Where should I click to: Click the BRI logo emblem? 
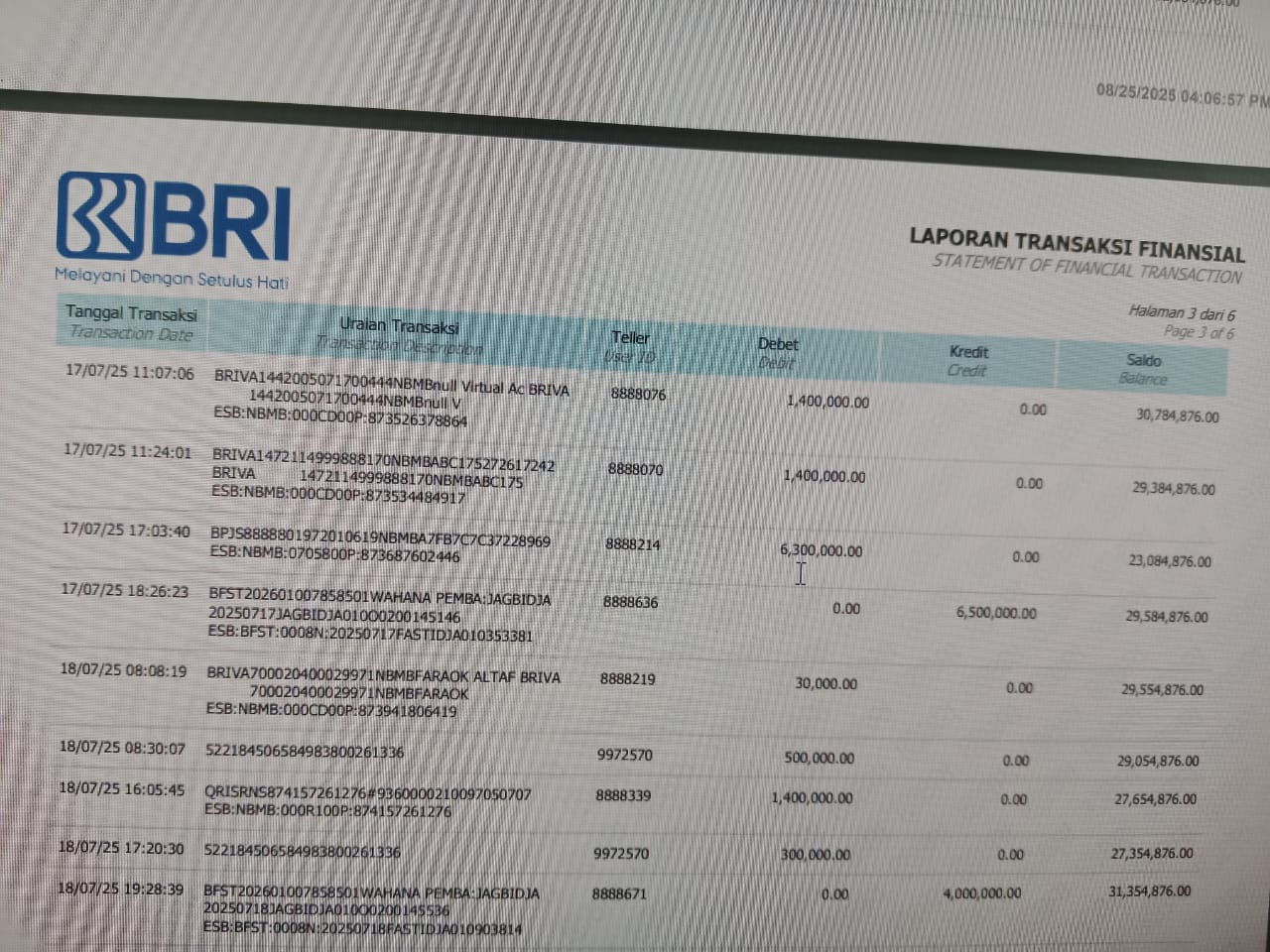click(x=99, y=216)
